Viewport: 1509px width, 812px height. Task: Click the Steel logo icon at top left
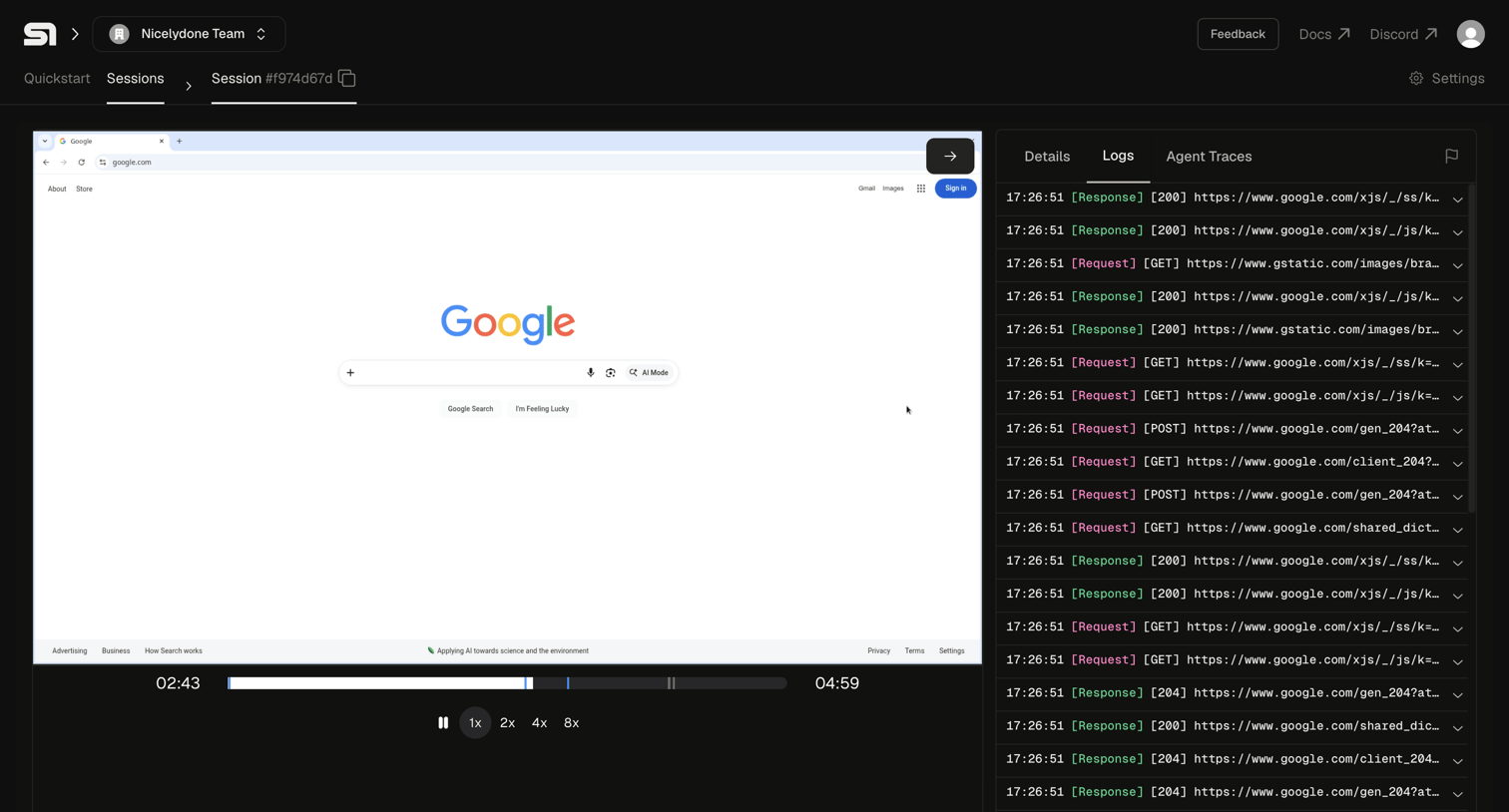[x=40, y=34]
